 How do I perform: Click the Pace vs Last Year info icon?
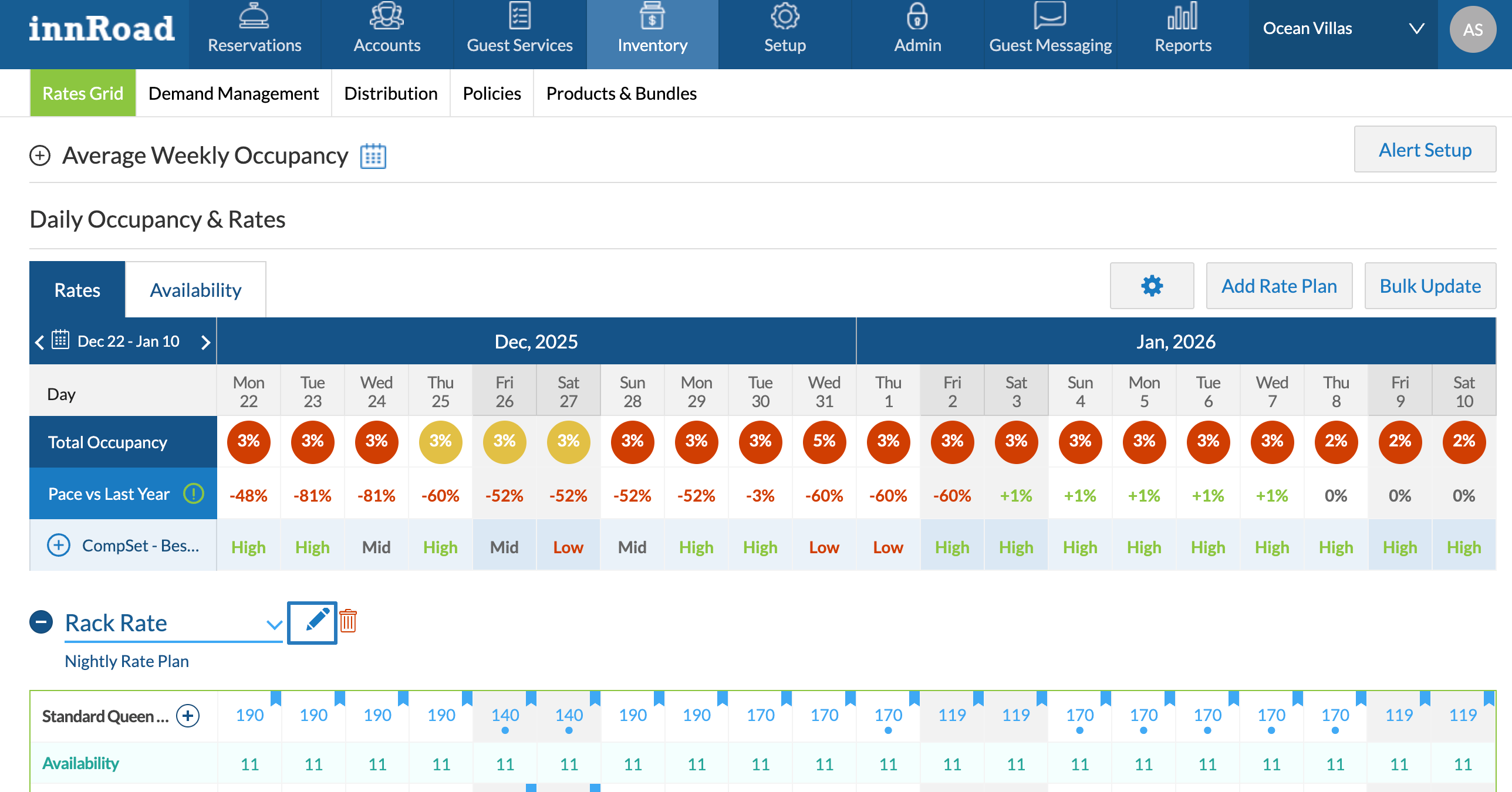pyautogui.click(x=194, y=494)
